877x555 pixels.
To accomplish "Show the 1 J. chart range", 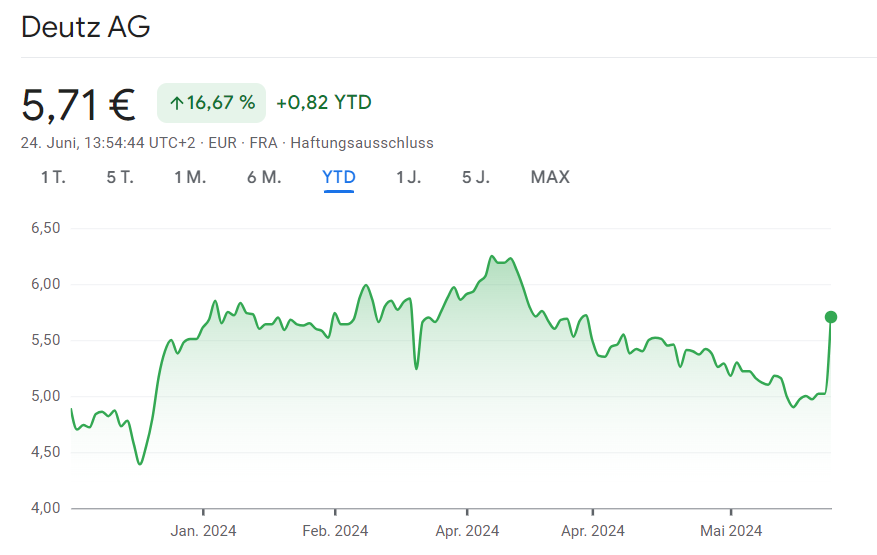I will click(408, 177).
